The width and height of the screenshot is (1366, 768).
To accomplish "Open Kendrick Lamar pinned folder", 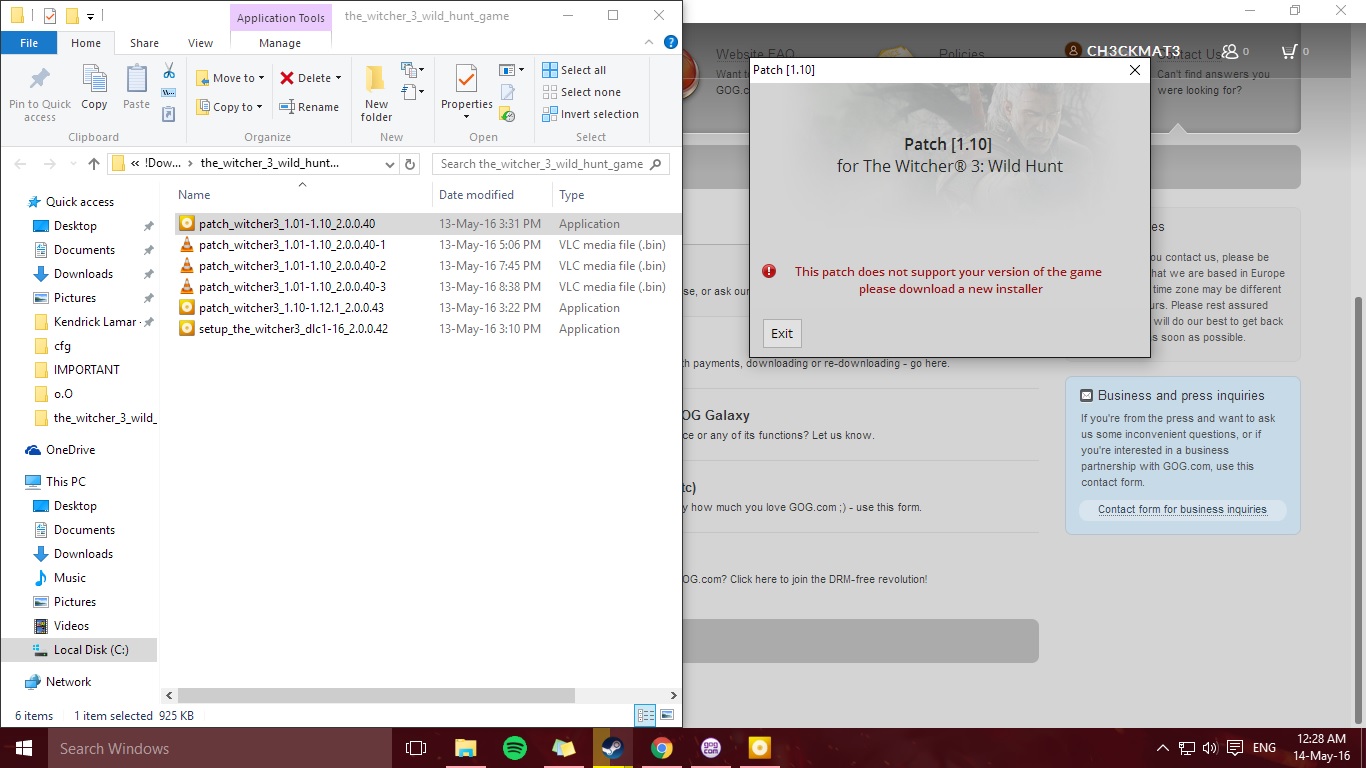I will coord(95,322).
